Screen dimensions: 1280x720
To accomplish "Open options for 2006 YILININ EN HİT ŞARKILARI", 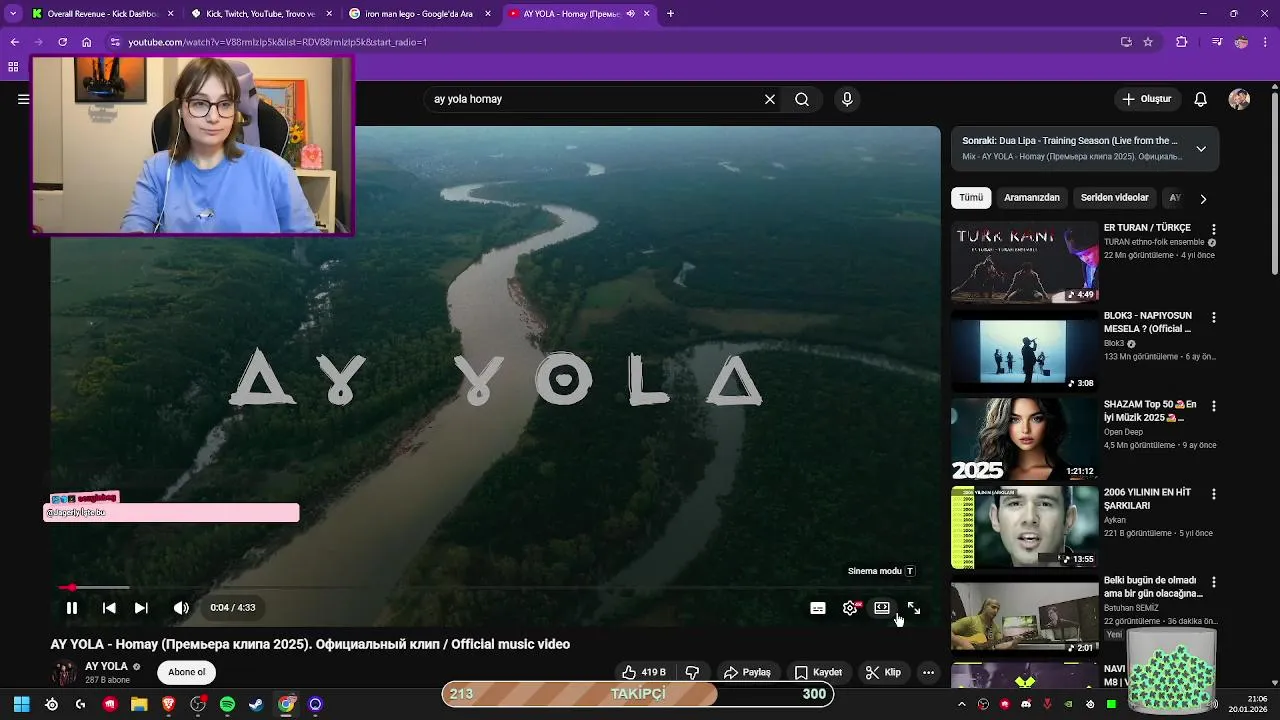I will pyautogui.click(x=1214, y=494).
